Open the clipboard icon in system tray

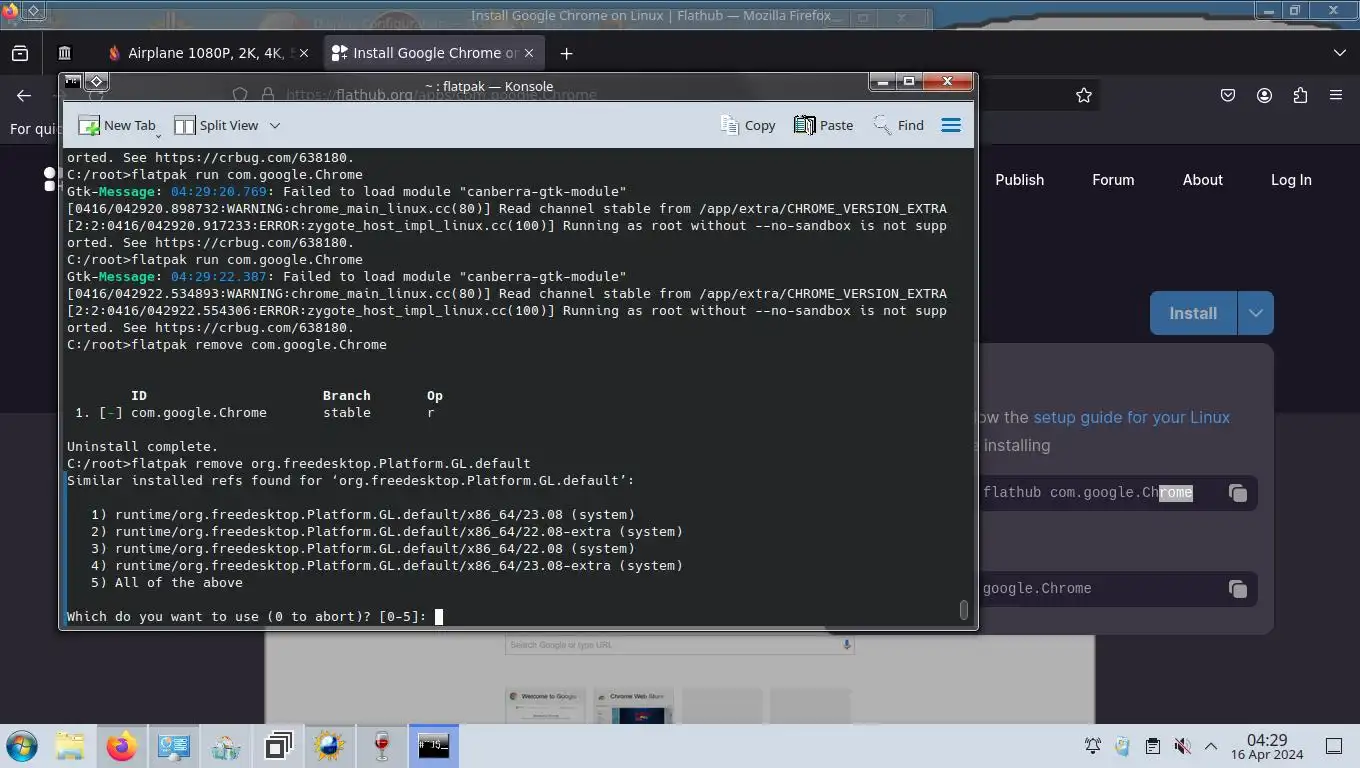[x=1152, y=746]
